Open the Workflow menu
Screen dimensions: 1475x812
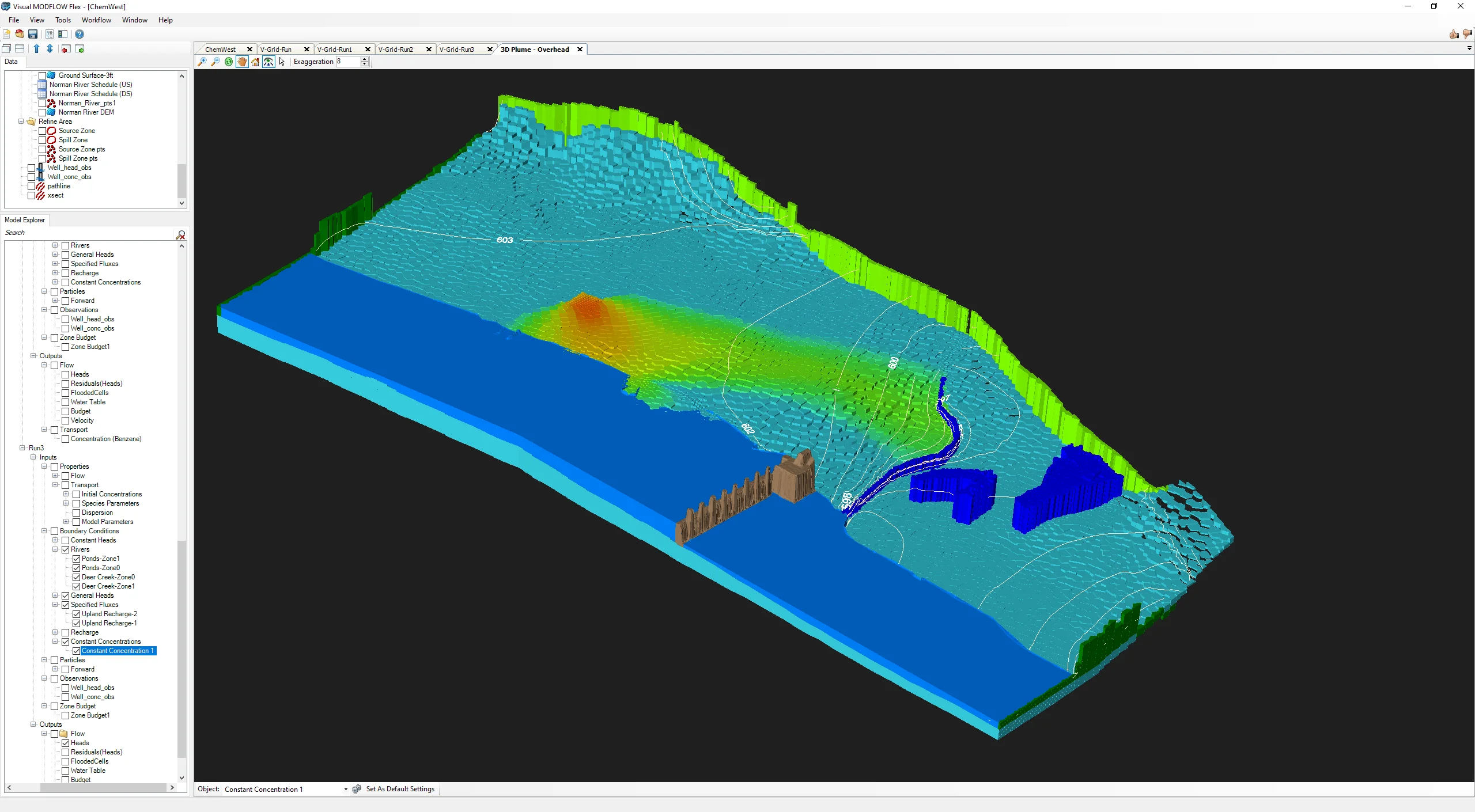tap(96, 20)
